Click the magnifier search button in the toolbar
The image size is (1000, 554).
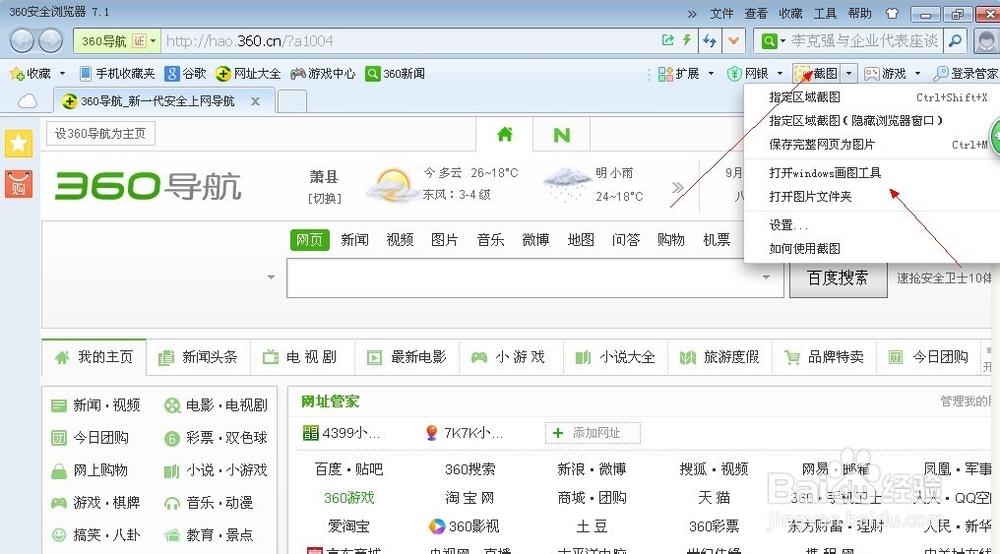tap(955, 41)
